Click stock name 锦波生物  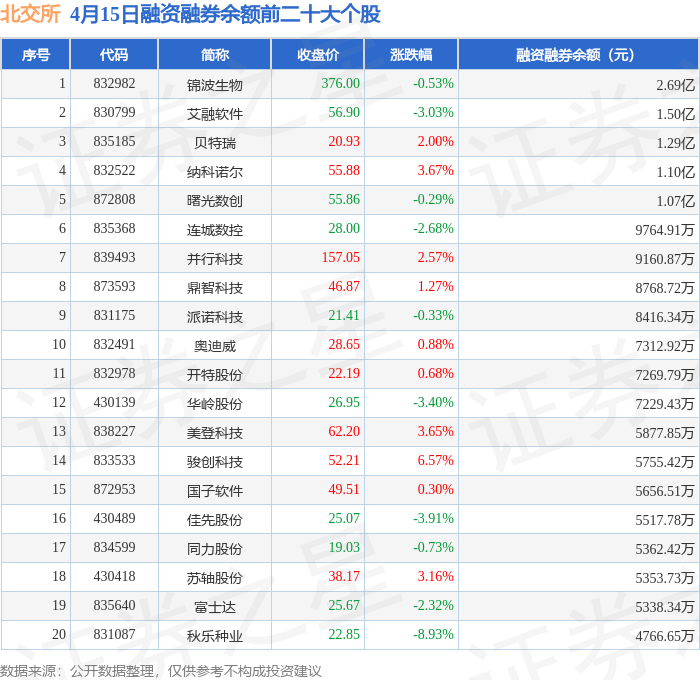215,85
